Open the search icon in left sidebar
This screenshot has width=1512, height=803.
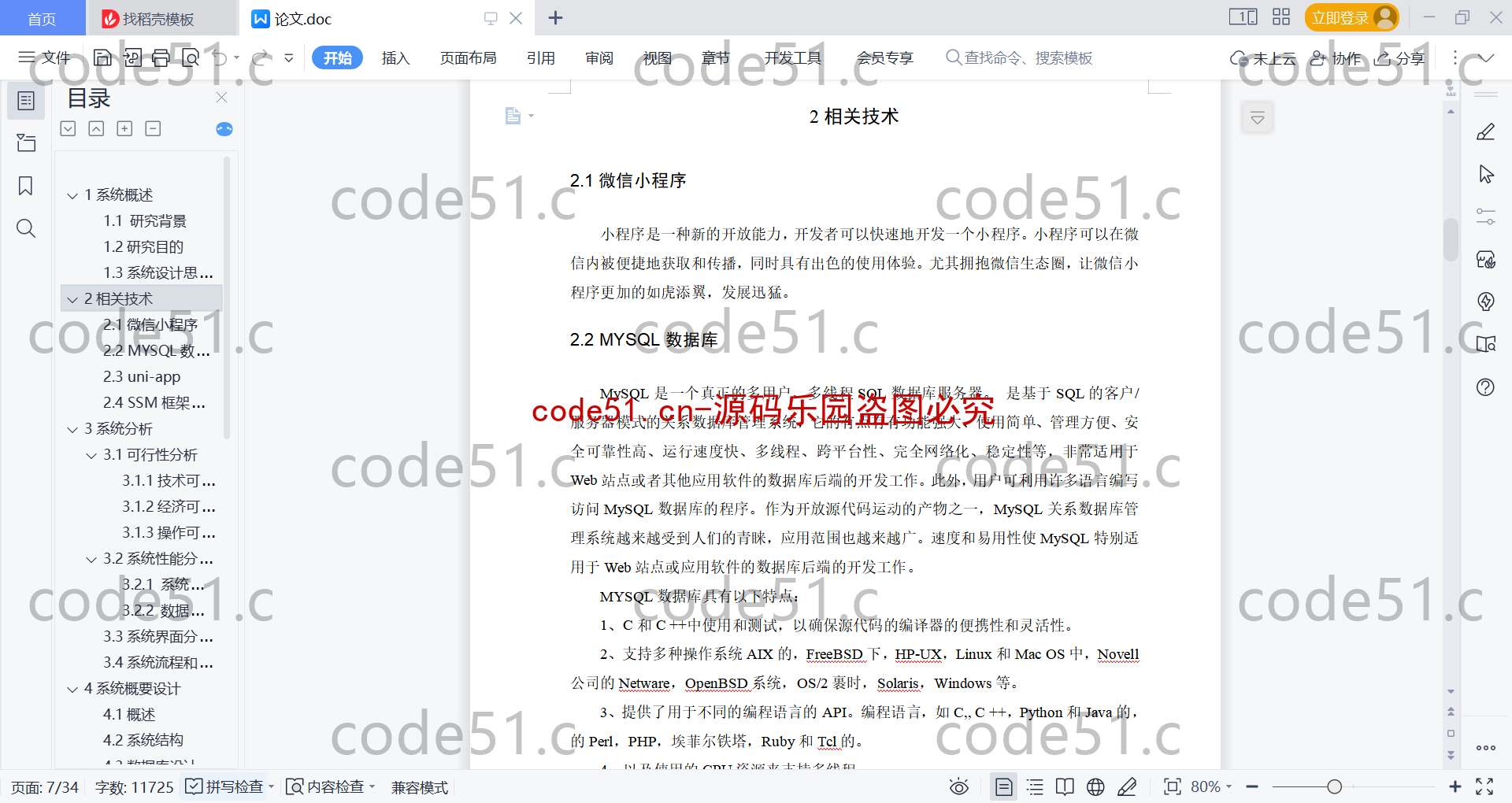[x=26, y=228]
